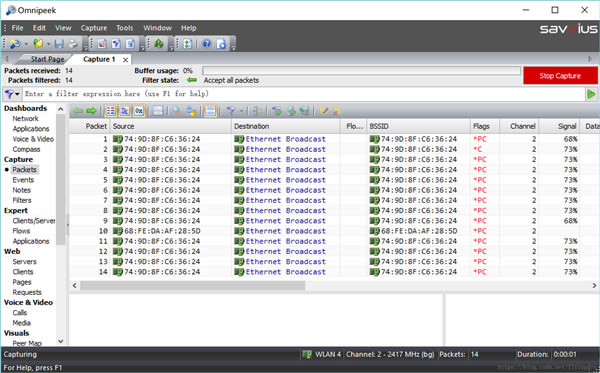Click the pencil edit note toolbar icon
Screen dimensions: 600x373
(324, 111)
